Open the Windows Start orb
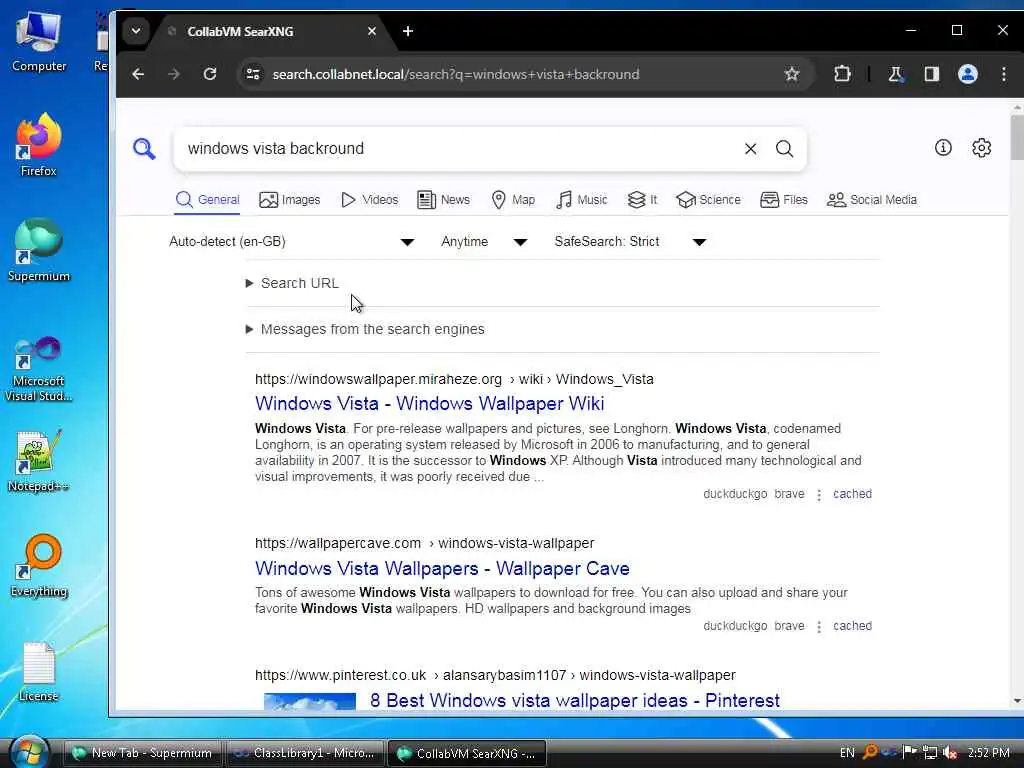The height and width of the screenshot is (768, 1024). 29,752
